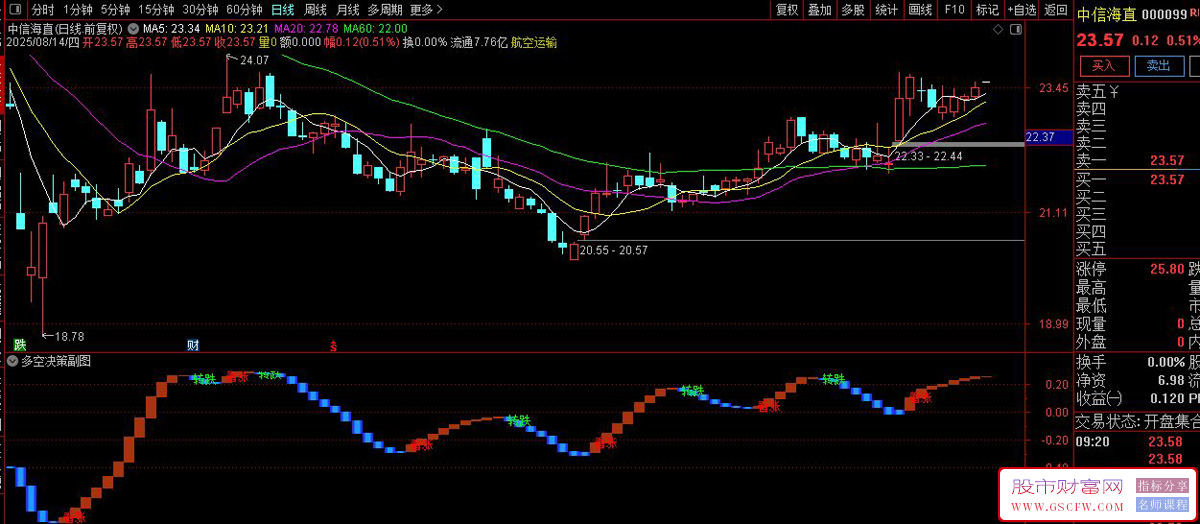
Task: Click the 叠加 overlay button
Action: pyautogui.click(x=820, y=9)
